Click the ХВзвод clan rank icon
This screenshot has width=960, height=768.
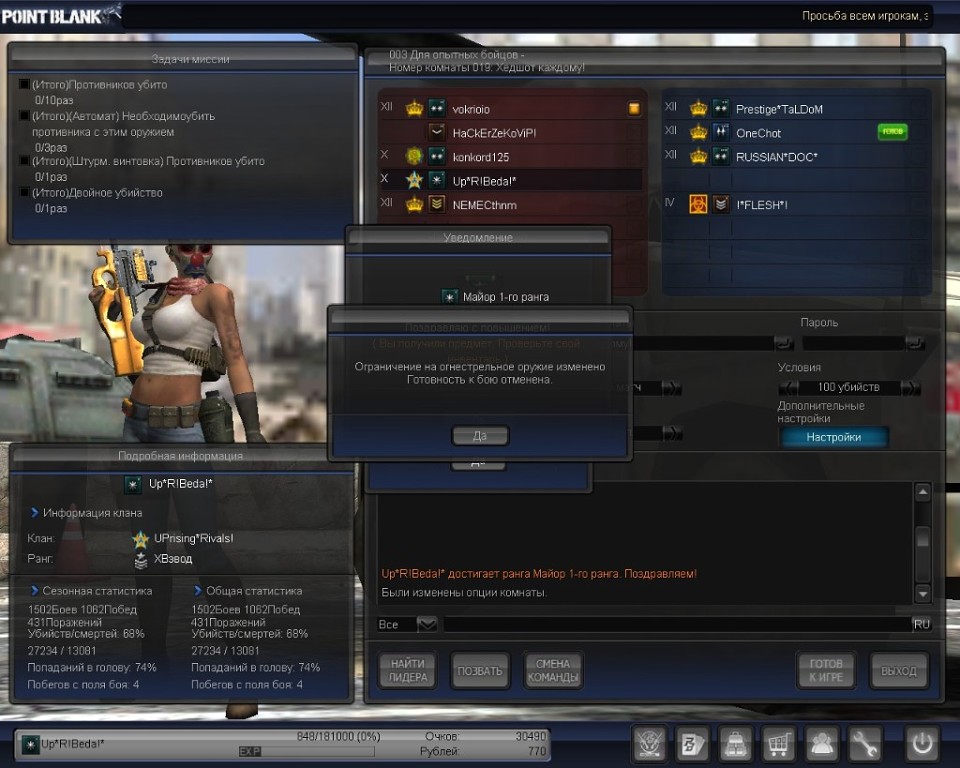pyautogui.click(x=141, y=560)
